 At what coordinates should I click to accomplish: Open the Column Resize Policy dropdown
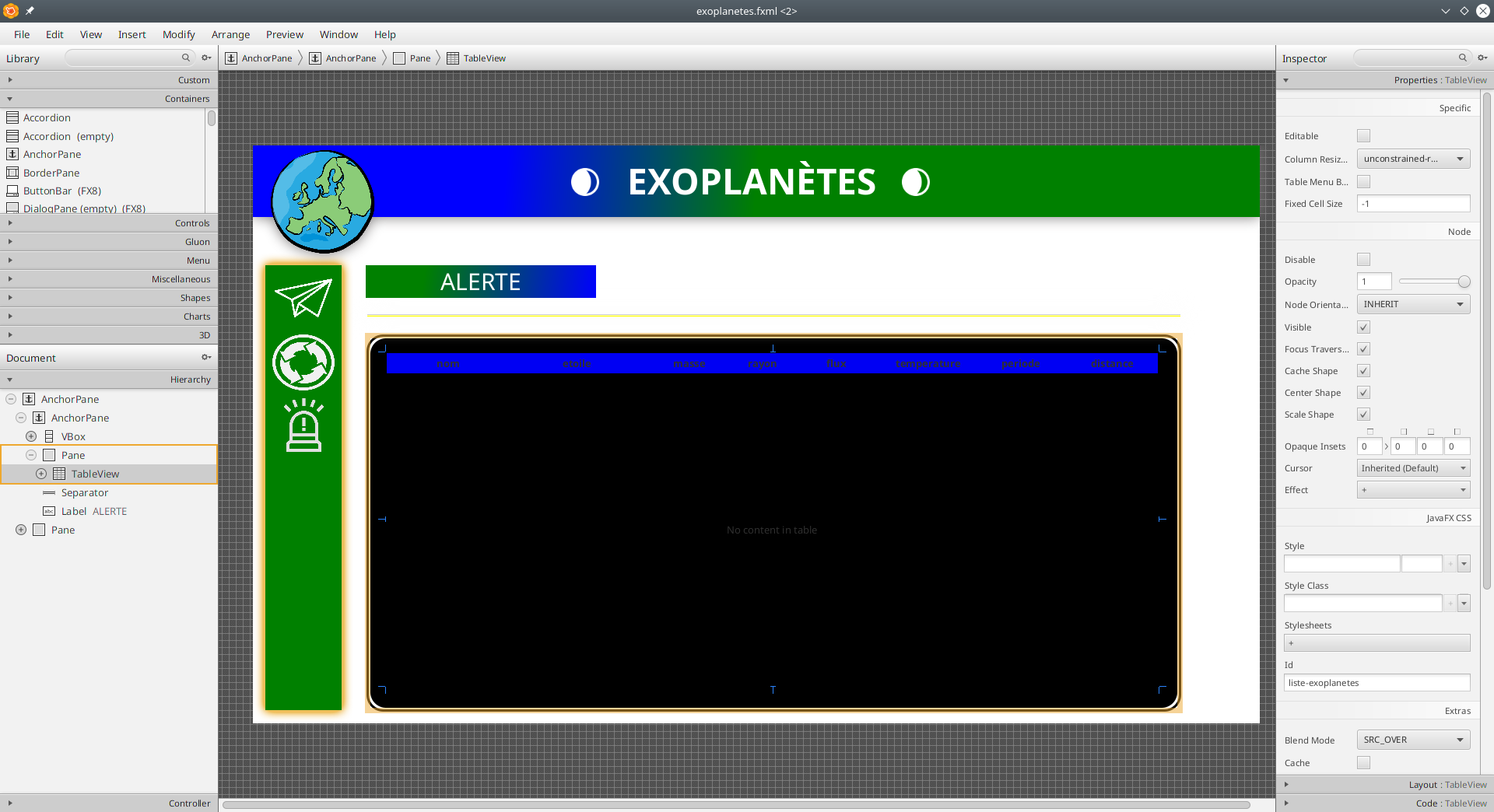coord(1413,159)
